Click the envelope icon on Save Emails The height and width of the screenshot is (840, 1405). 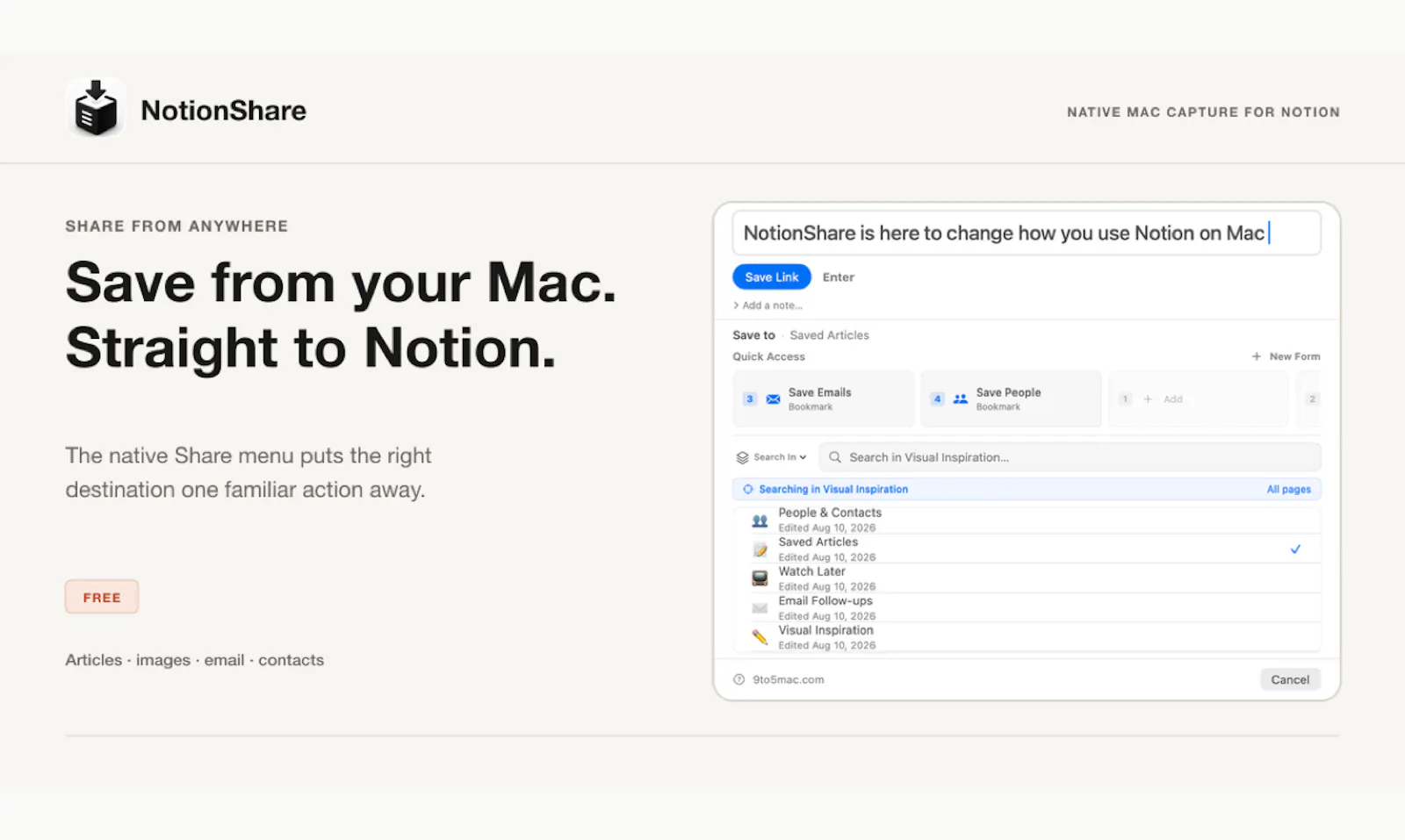click(773, 399)
